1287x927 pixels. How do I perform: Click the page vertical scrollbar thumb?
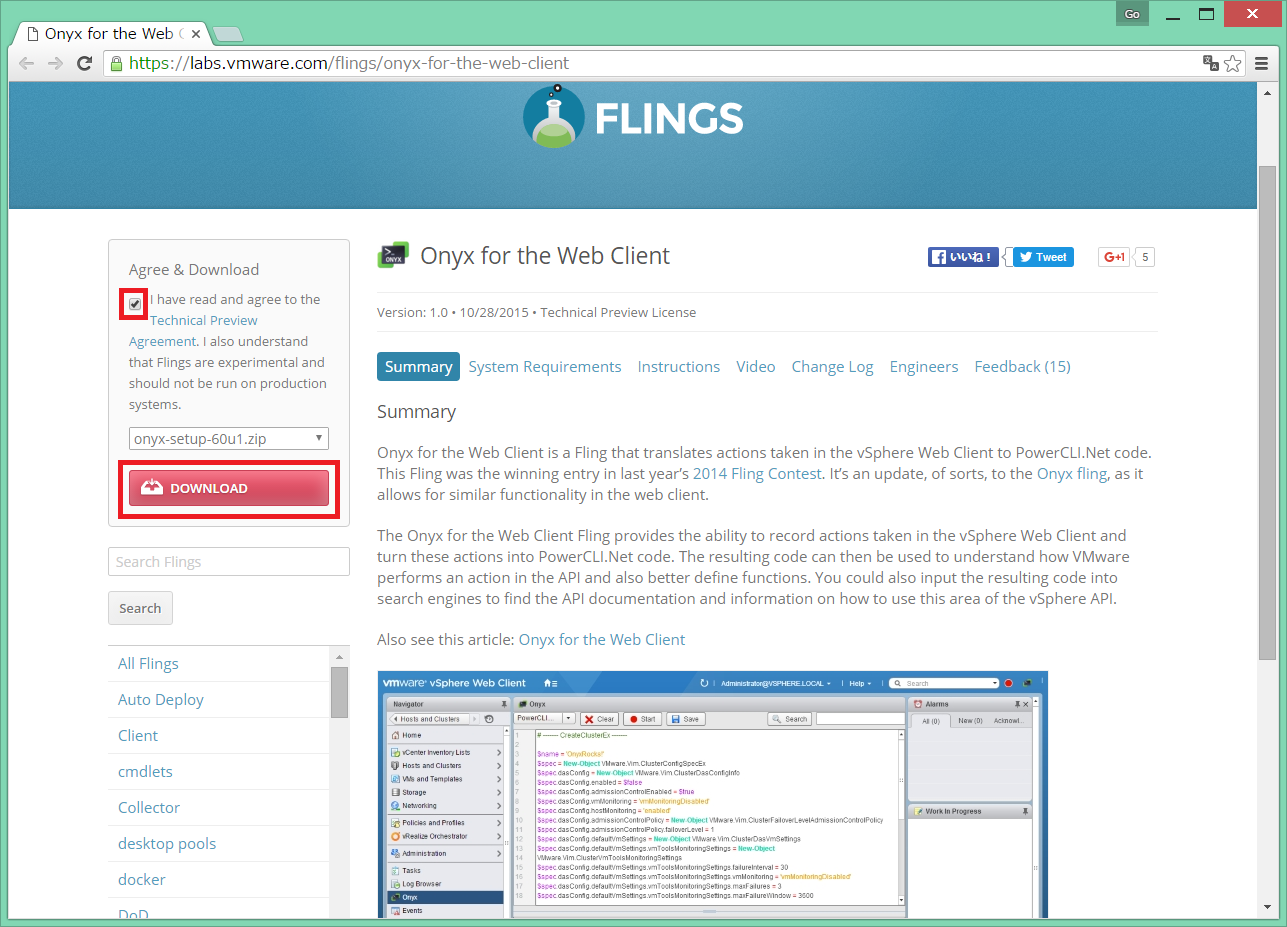click(x=1267, y=412)
